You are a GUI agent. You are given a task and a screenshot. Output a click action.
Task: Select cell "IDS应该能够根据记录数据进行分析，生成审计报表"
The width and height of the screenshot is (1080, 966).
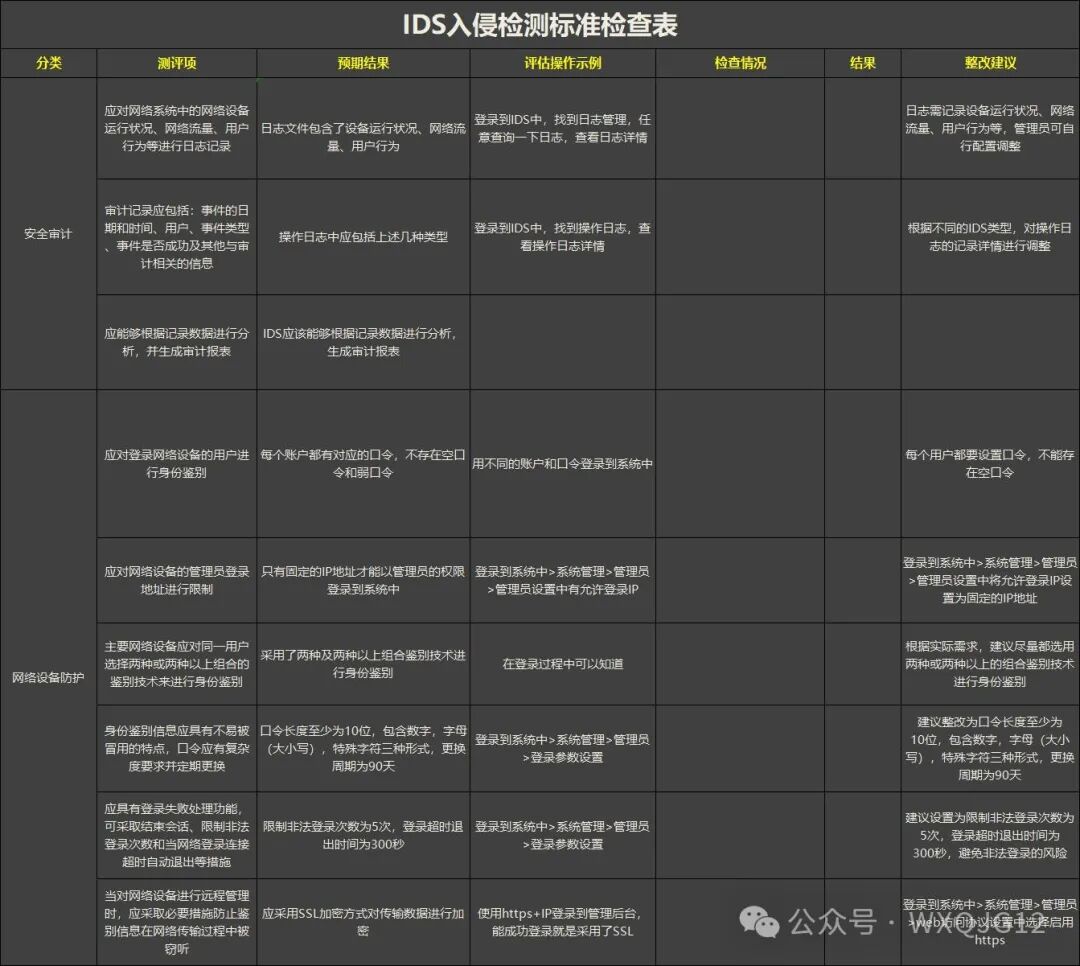click(x=363, y=342)
